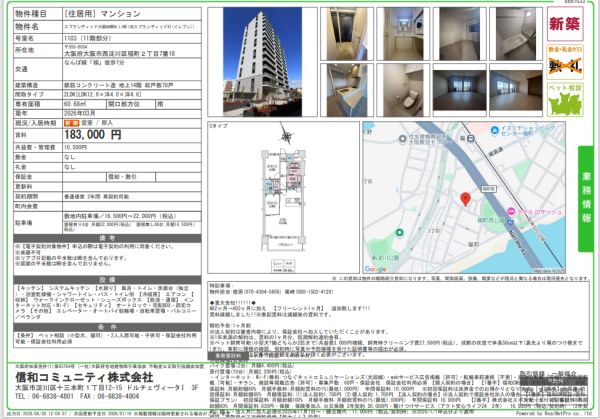Click the red 新築 badge
Image resolution: width=600 pixels, height=419 pixels.
pyautogui.click(x=565, y=24)
